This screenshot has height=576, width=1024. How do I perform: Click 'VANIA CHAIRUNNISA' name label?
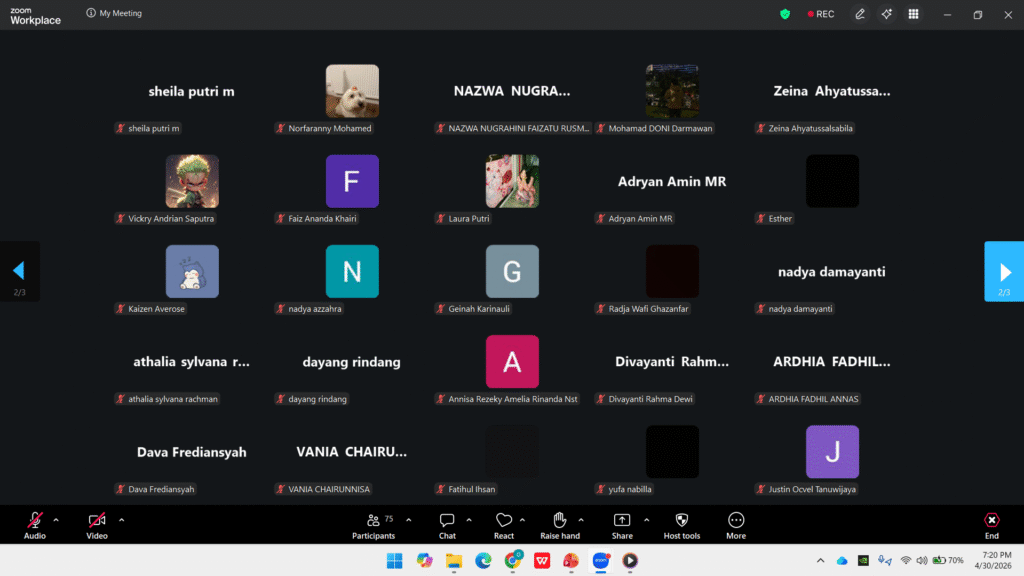click(x=328, y=488)
